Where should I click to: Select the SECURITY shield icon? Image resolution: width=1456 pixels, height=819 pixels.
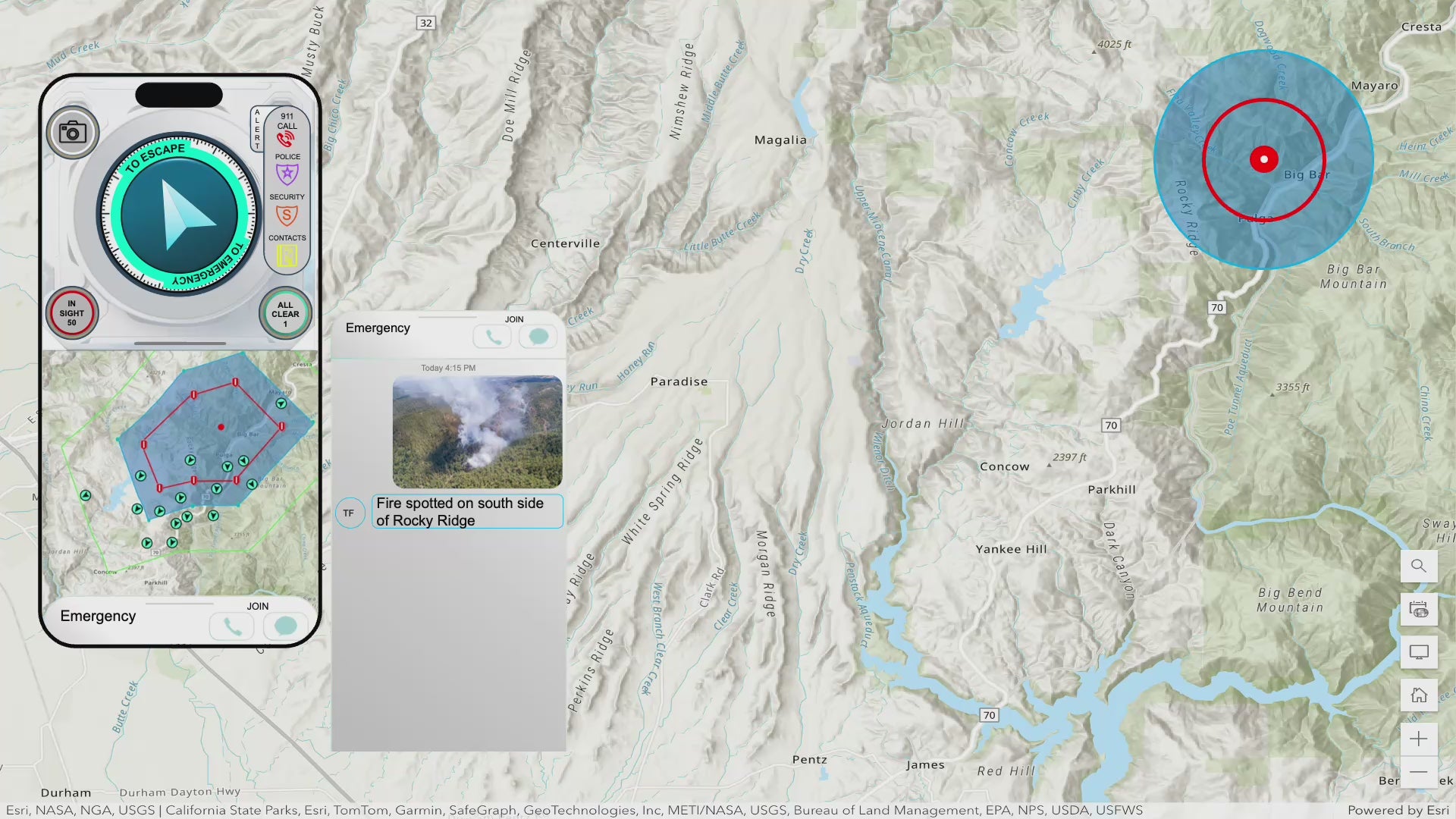click(x=287, y=215)
